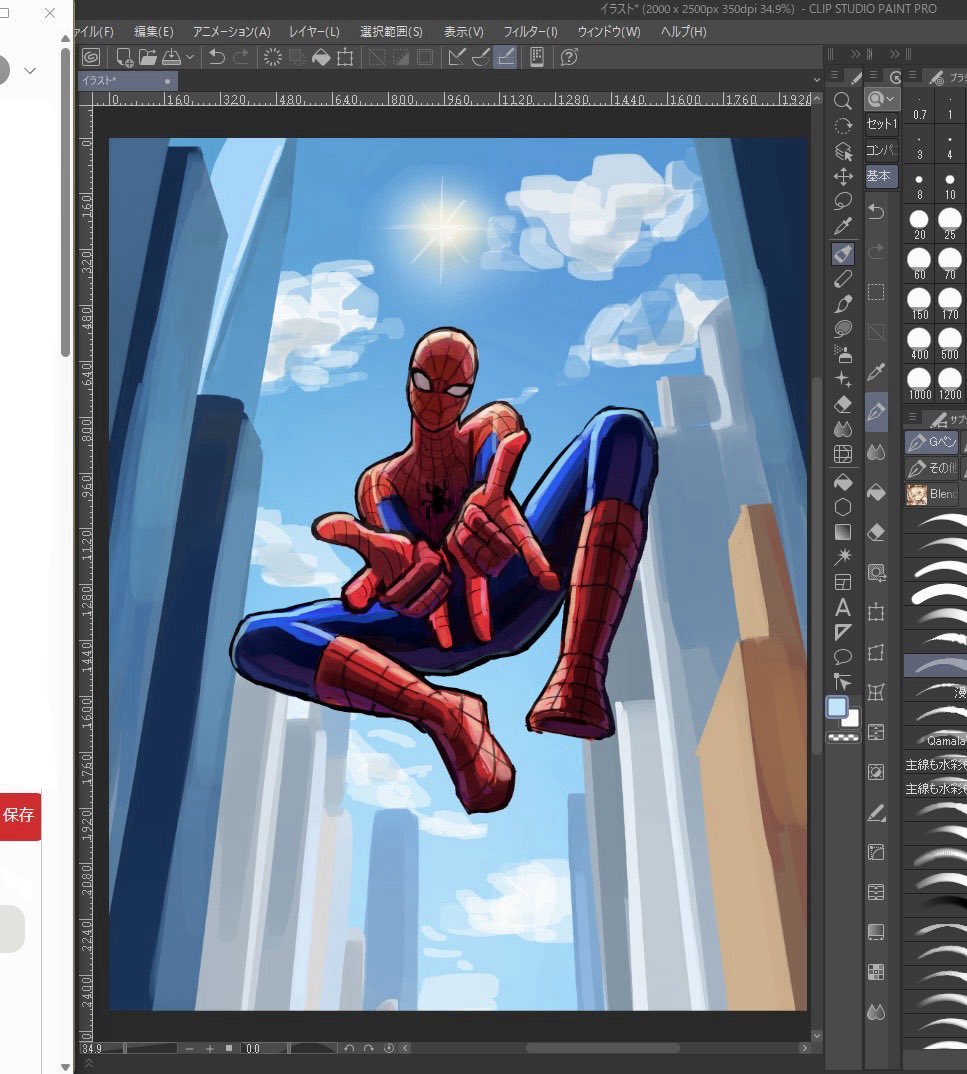Open the save options dropdown arrow

[190, 58]
